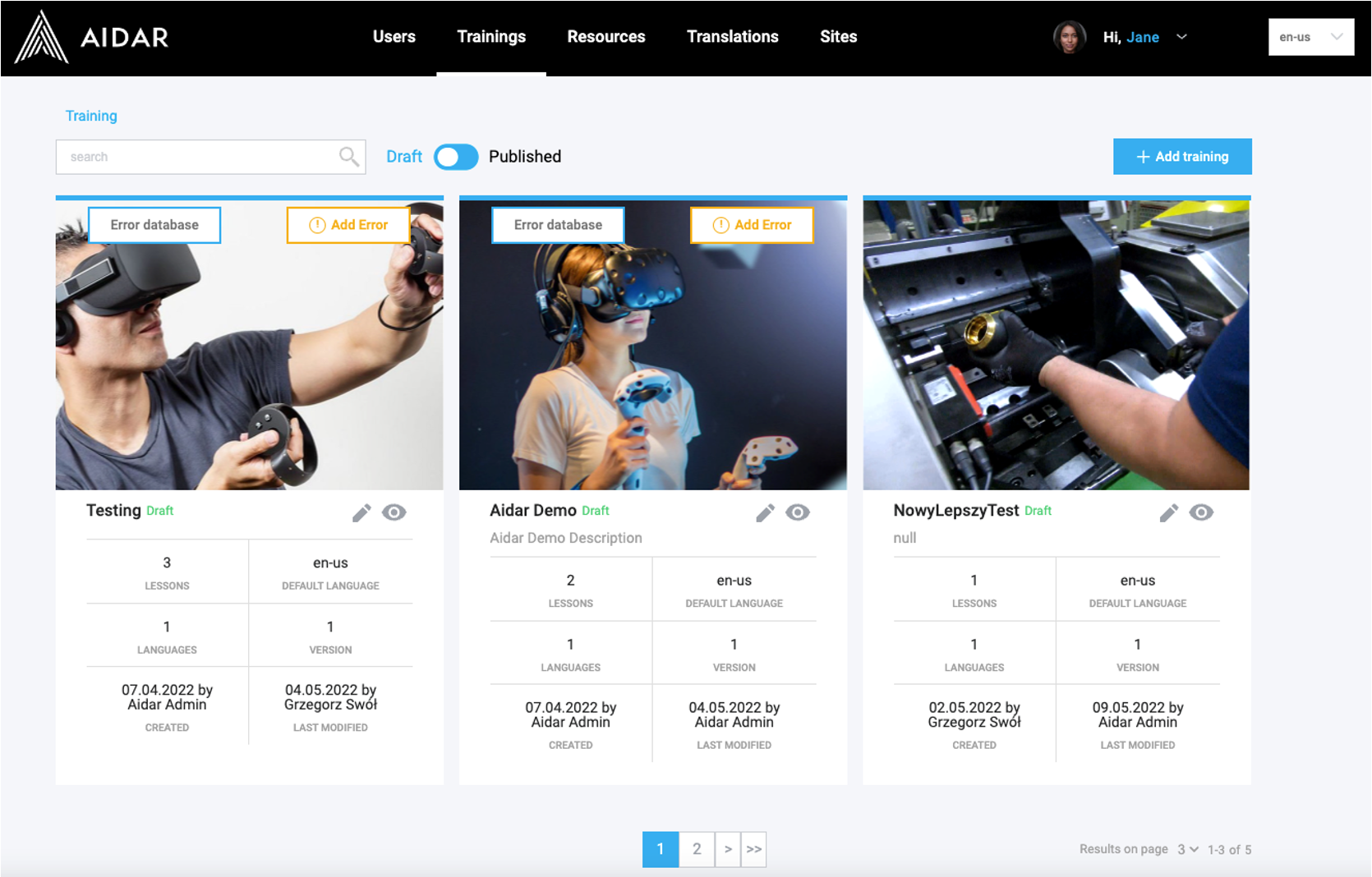Image resolution: width=1372 pixels, height=877 pixels.
Task: Preview the Testing training with eye icon
Action: (394, 512)
